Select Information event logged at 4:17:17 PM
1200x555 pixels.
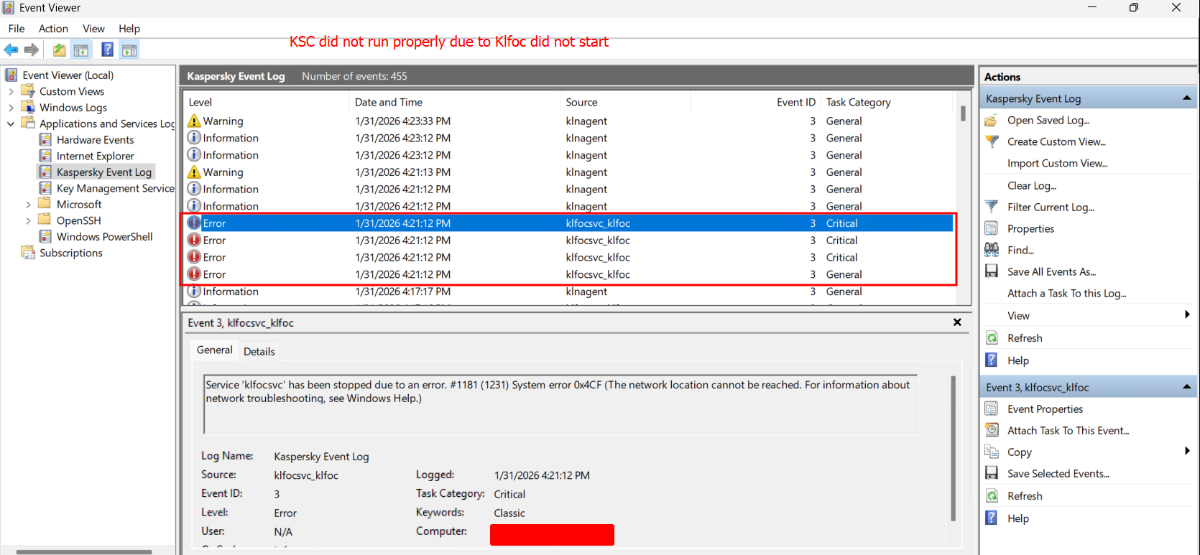(x=568, y=291)
